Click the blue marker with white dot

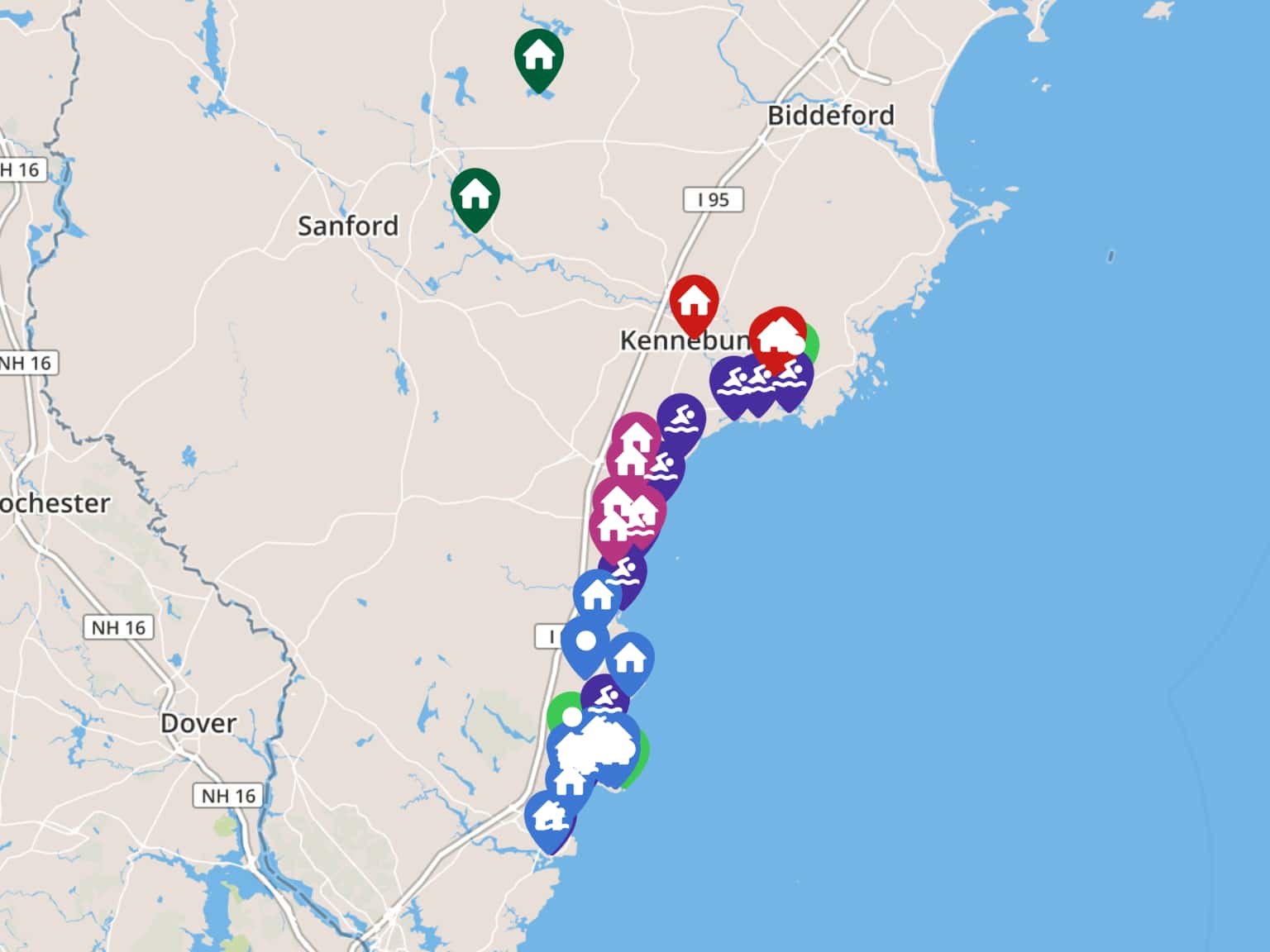[x=585, y=645]
